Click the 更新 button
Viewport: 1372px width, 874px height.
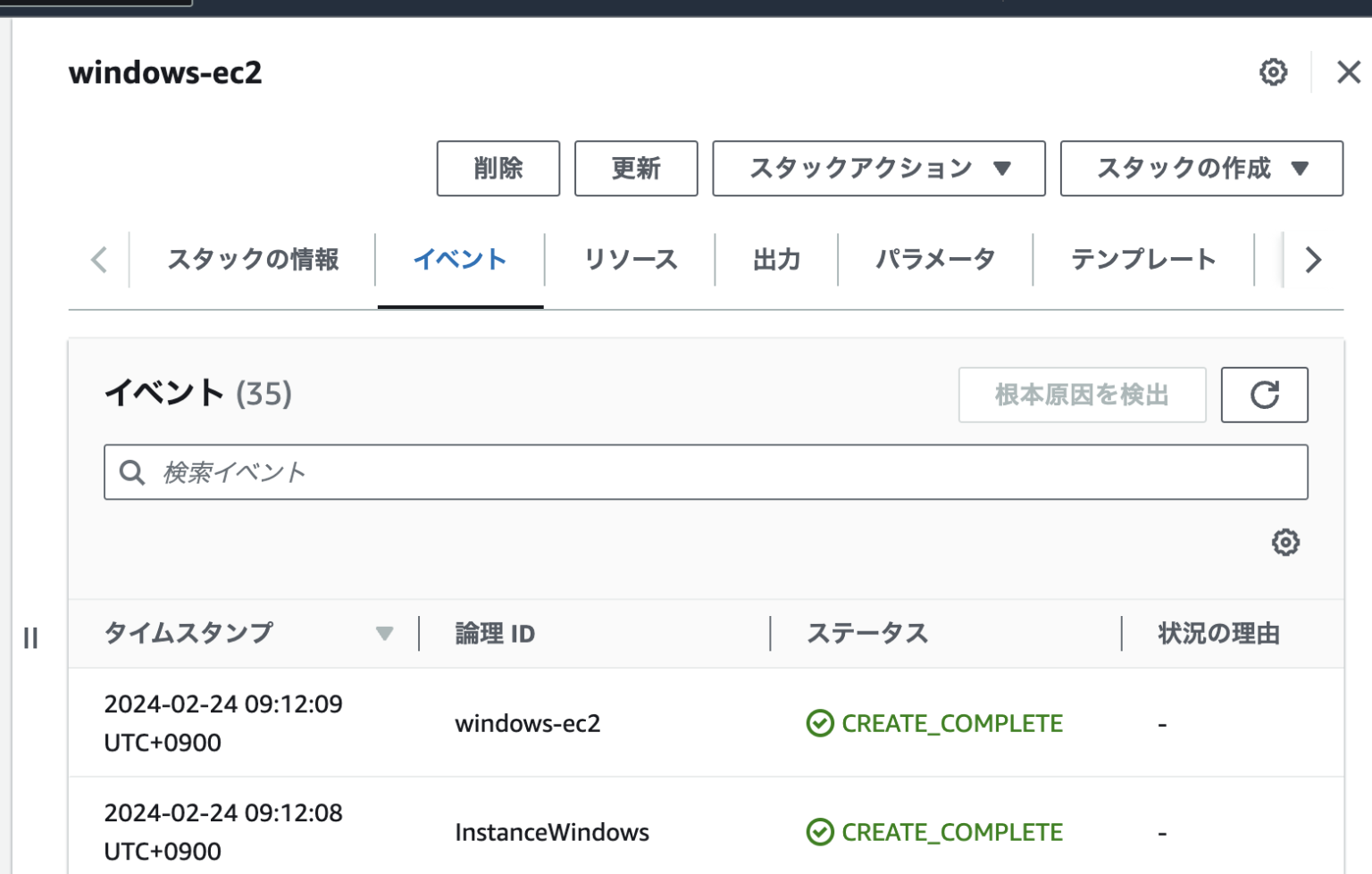[635, 169]
